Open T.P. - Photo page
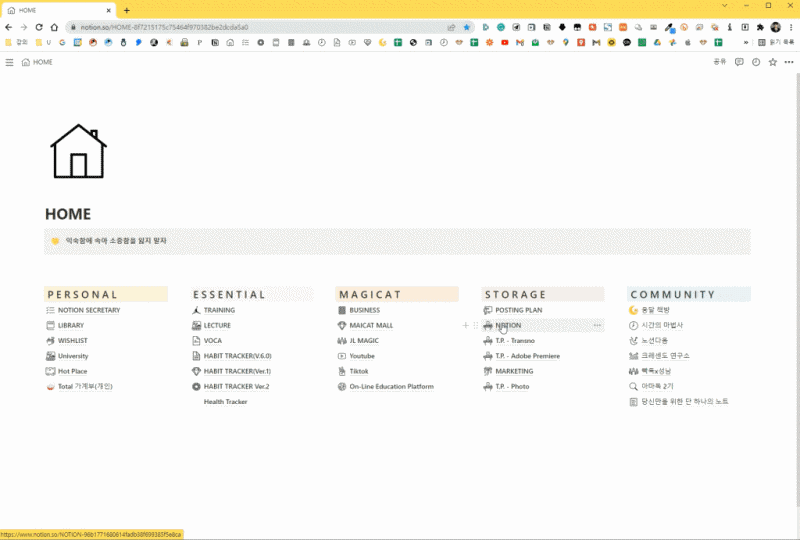 [512, 386]
